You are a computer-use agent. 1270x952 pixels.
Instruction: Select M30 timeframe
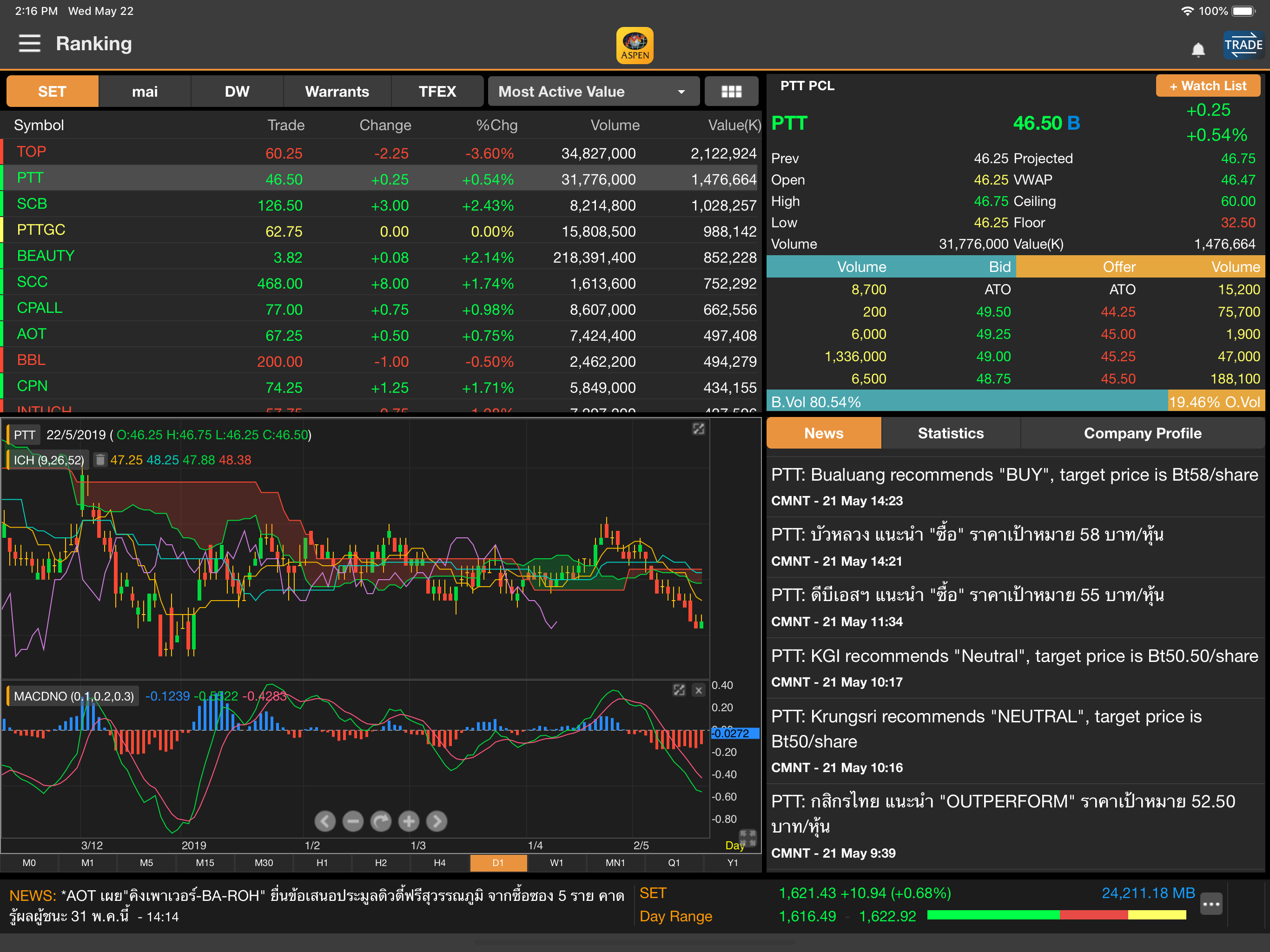(264, 862)
